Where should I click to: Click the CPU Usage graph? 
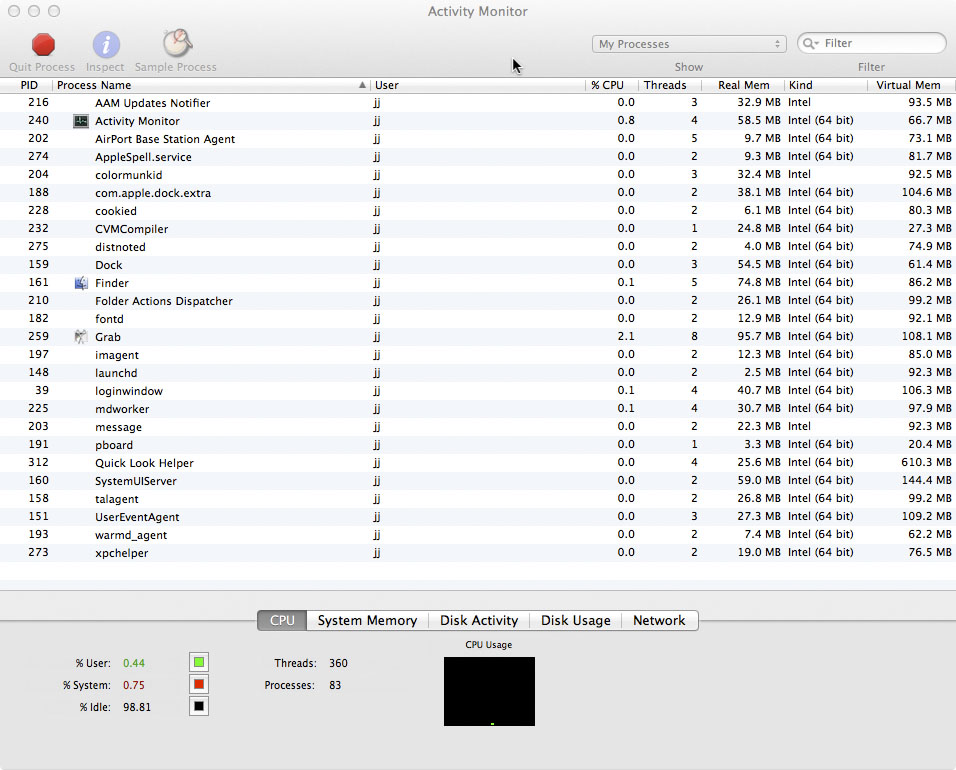click(490, 691)
